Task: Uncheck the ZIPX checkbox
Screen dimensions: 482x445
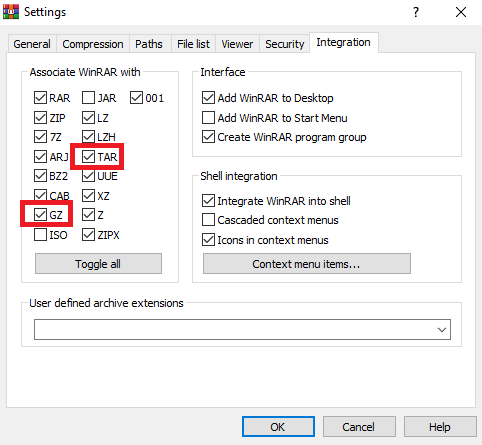Action: (88, 235)
